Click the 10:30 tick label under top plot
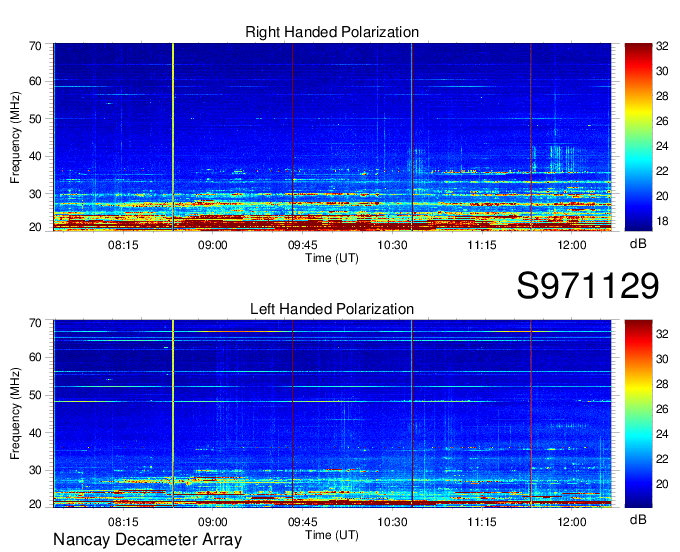680x552 pixels. click(x=392, y=245)
